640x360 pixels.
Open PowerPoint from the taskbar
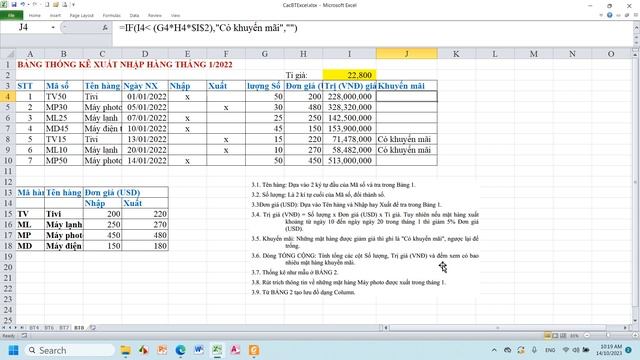162,350
